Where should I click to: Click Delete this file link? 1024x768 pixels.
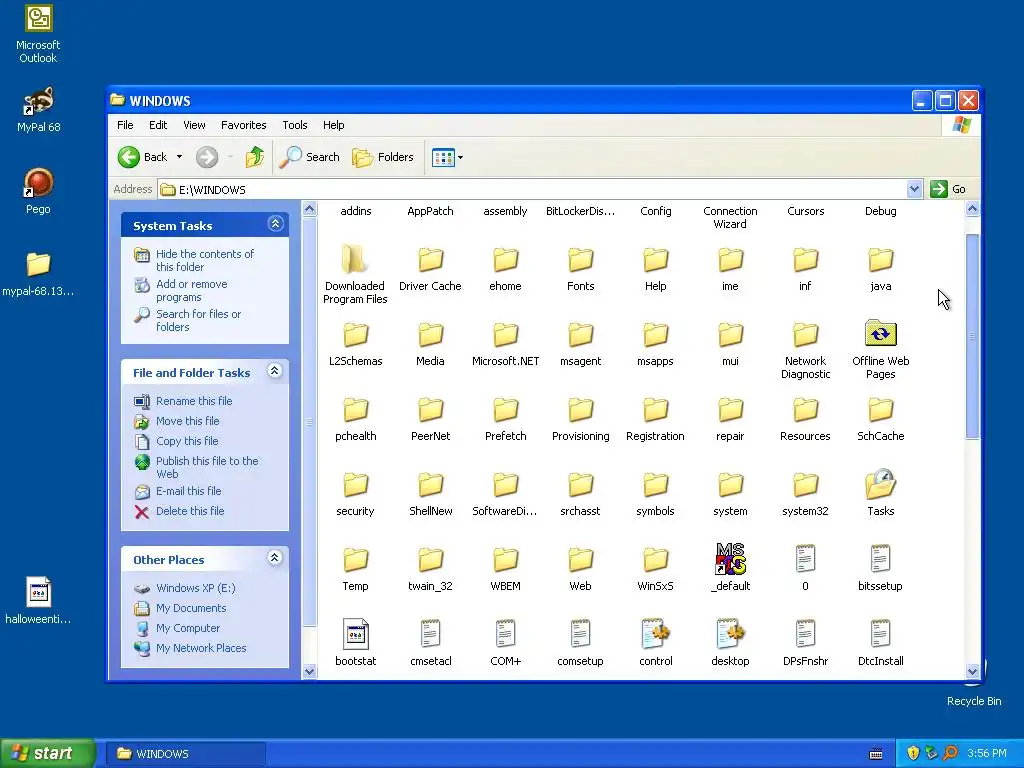[x=190, y=511]
